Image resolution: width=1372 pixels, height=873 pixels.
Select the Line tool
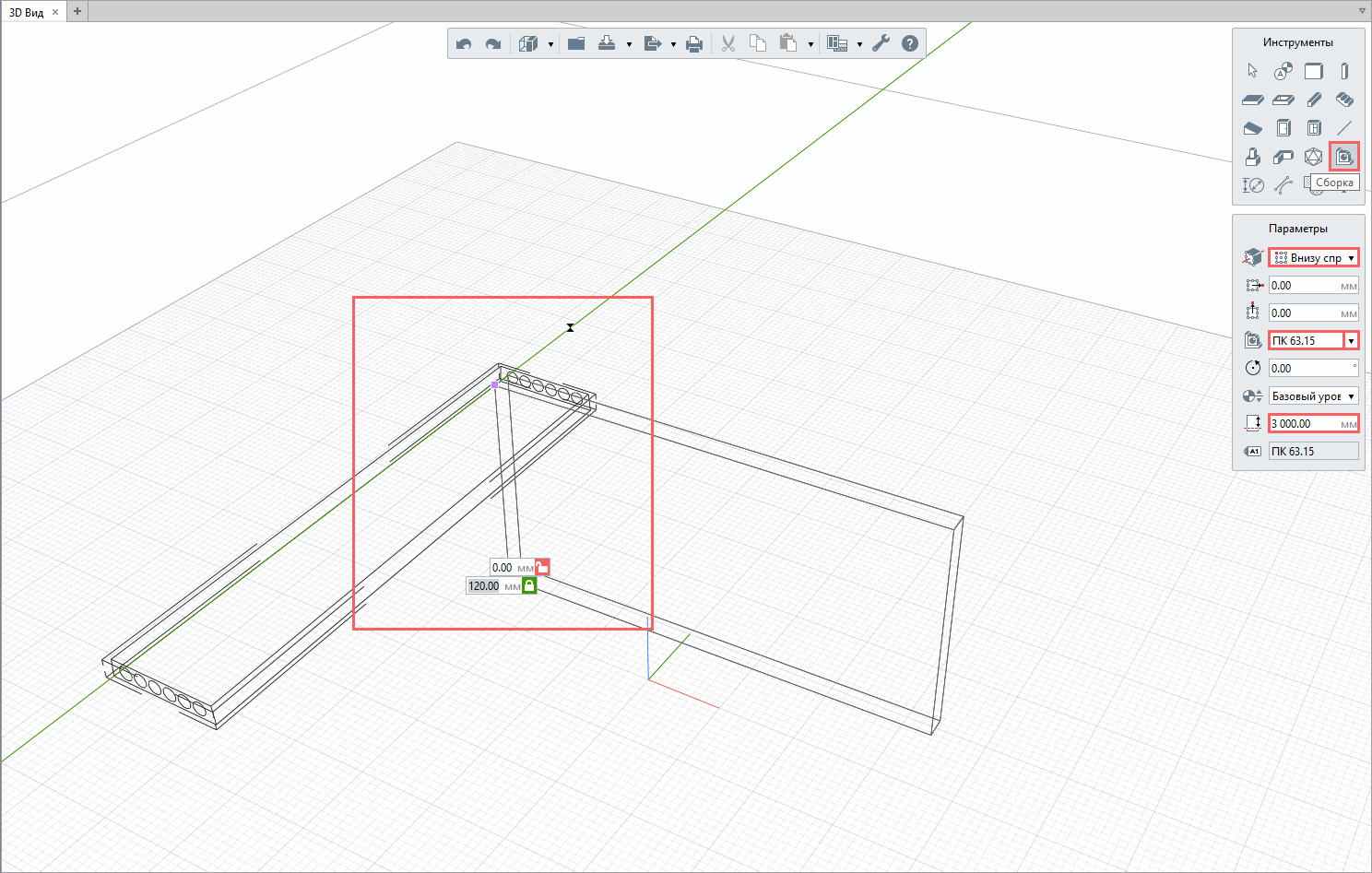pos(1344,128)
